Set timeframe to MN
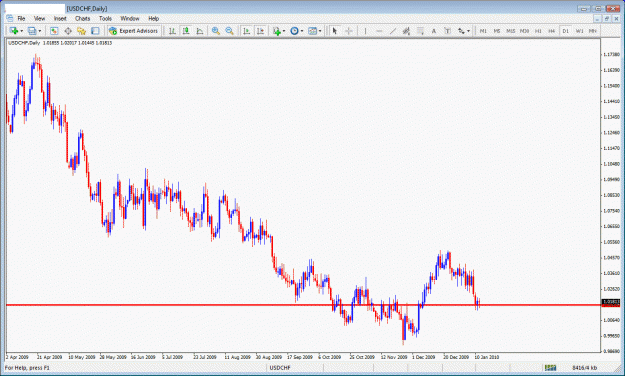This screenshot has width=625, height=376. coord(593,31)
